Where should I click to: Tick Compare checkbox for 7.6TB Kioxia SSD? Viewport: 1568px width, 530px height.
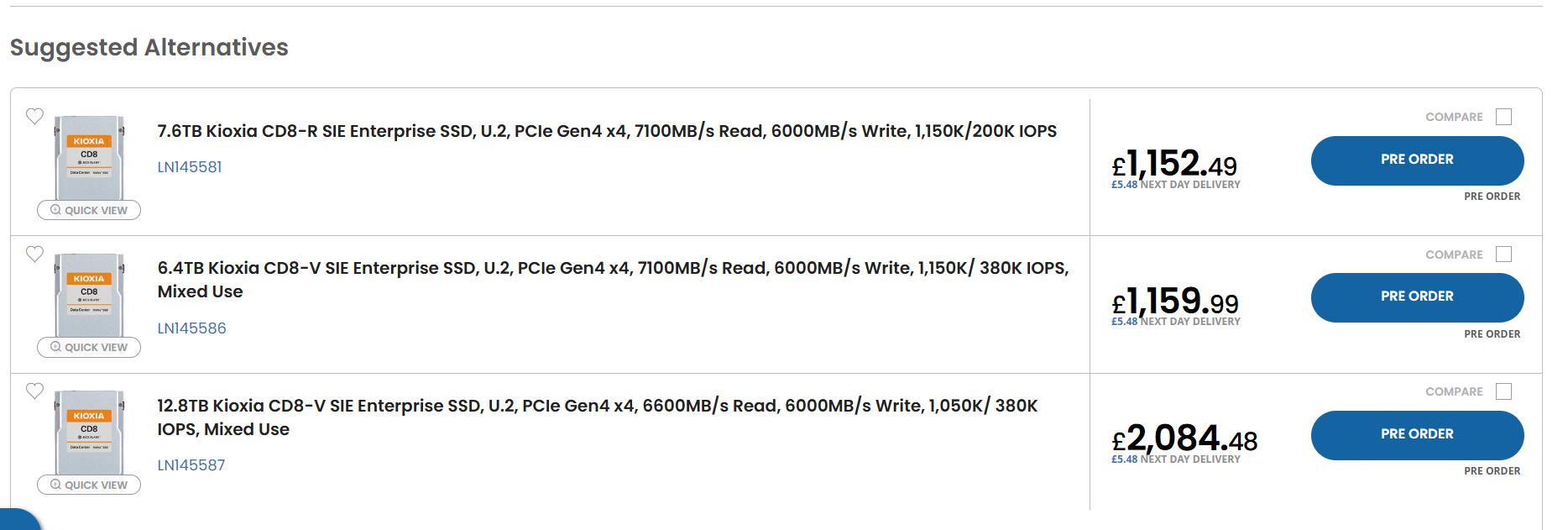click(x=1503, y=117)
